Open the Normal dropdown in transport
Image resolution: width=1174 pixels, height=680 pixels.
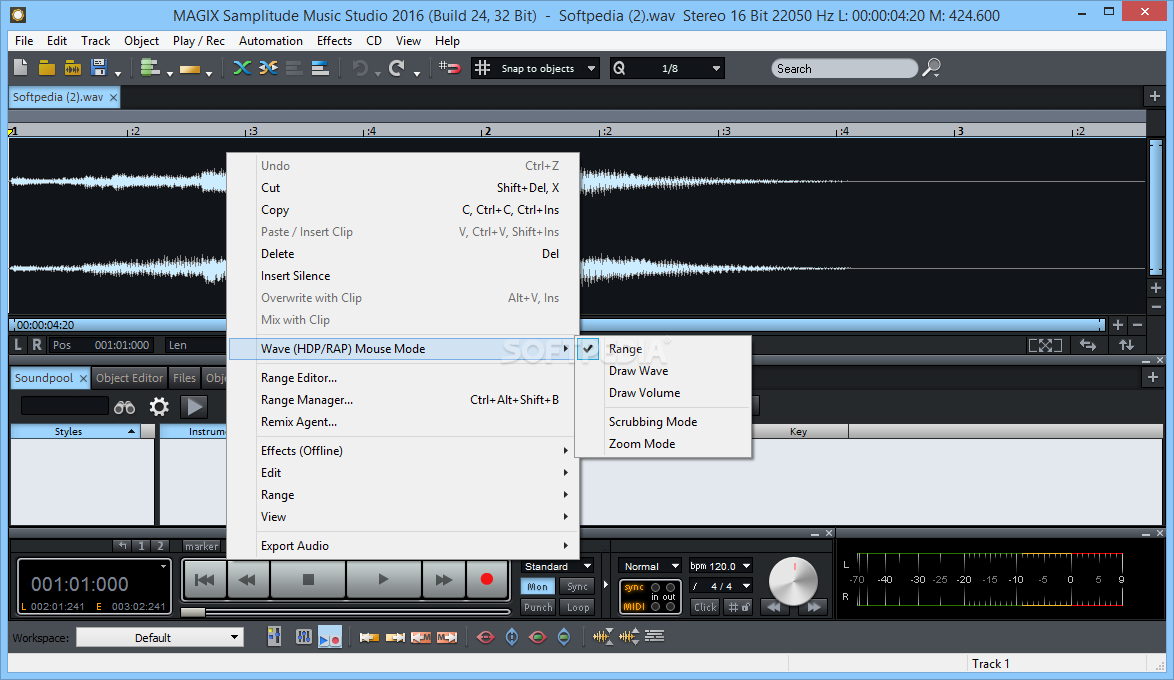tap(650, 566)
